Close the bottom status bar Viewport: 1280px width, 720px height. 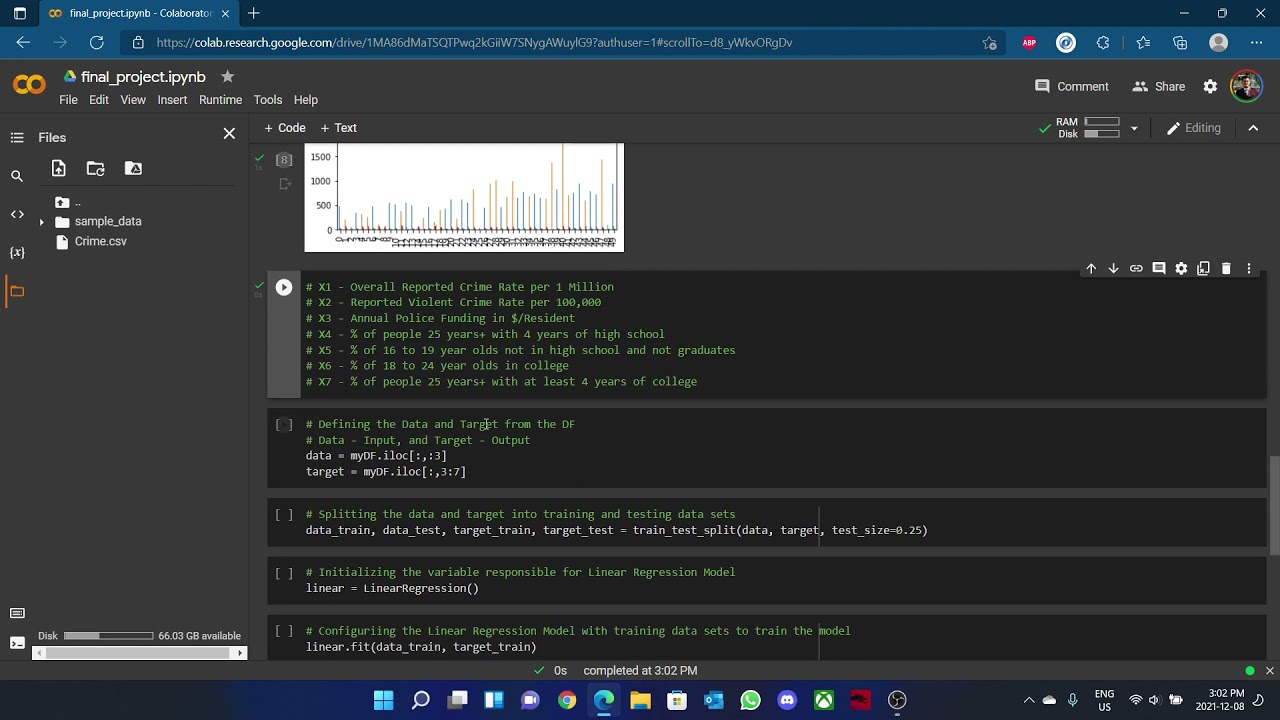pyautogui.click(x=1269, y=671)
